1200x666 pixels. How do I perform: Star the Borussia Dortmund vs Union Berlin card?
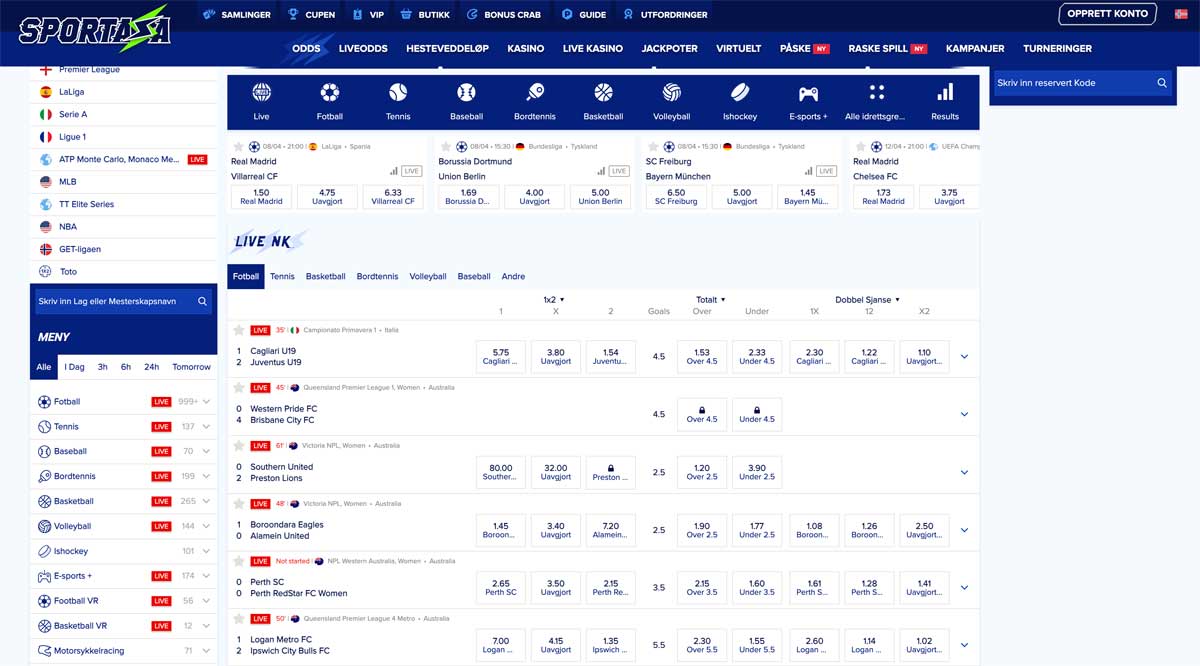(445, 146)
